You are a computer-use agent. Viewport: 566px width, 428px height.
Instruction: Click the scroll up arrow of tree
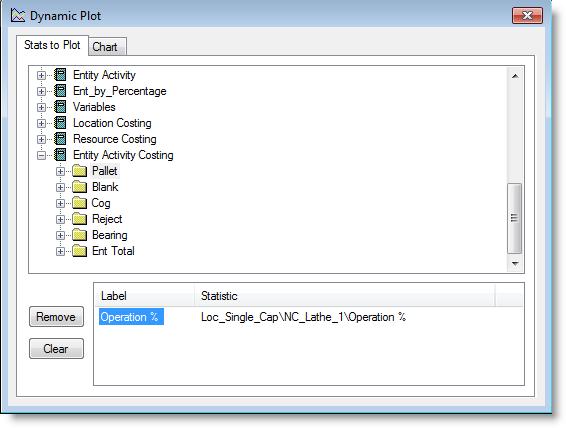(x=515, y=76)
